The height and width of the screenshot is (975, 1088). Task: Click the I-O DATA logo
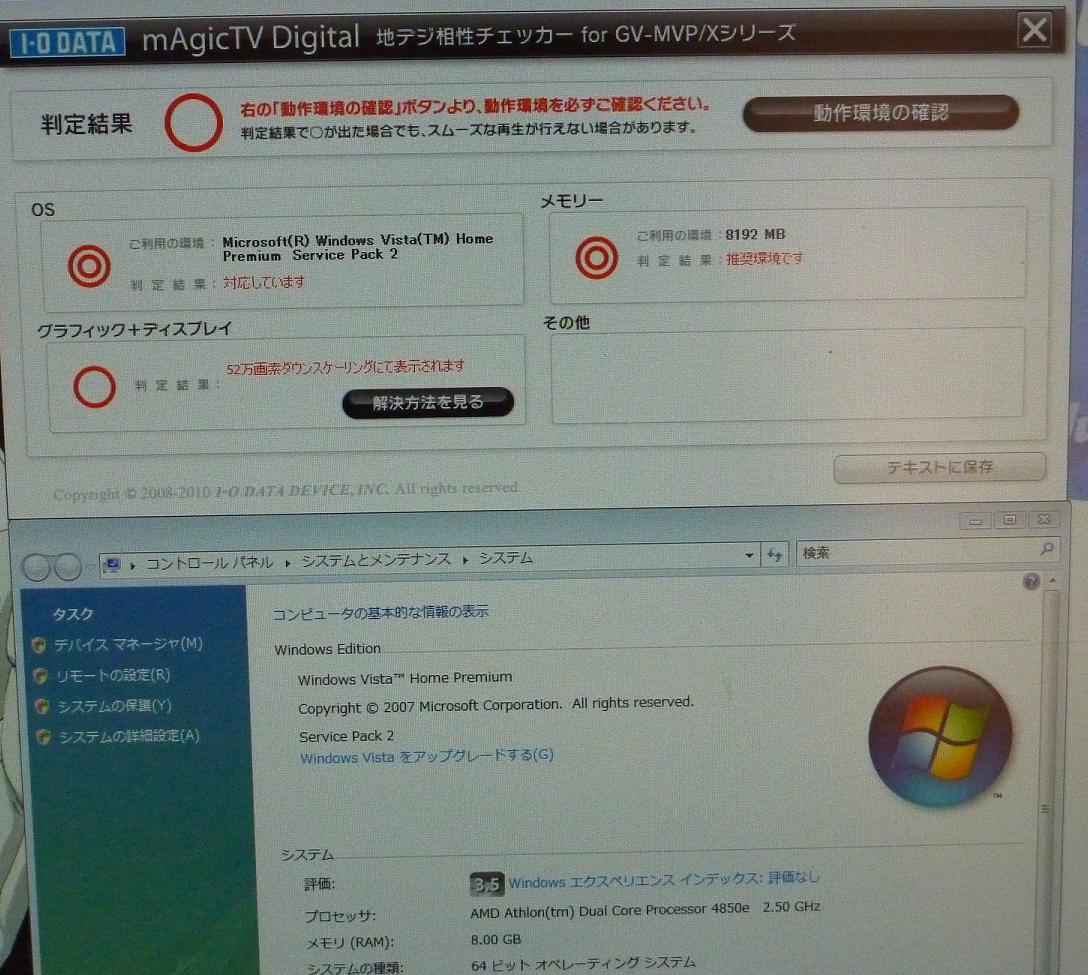(67, 42)
